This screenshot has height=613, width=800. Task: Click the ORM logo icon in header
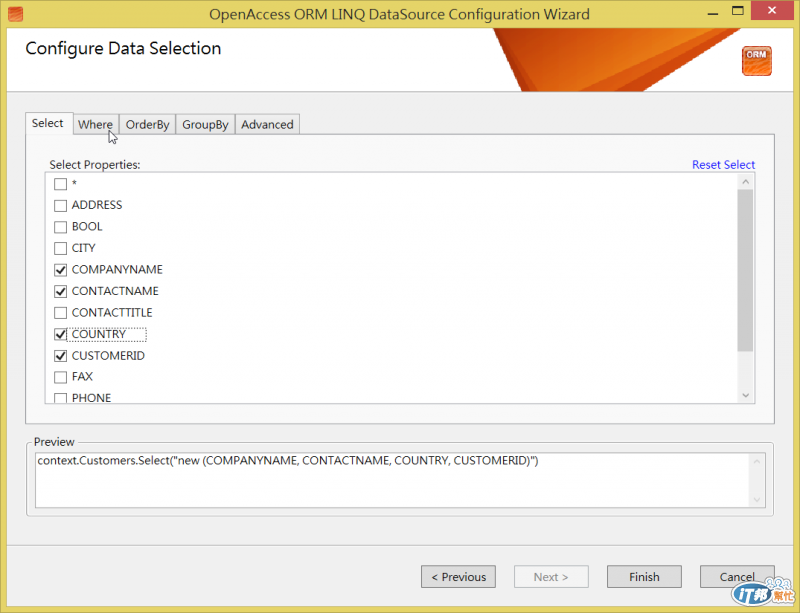(x=757, y=61)
